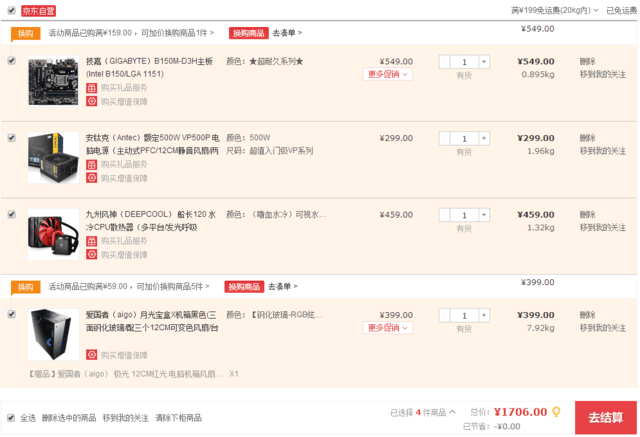The width and height of the screenshot is (640, 437).
Task: Uncheck the aigo case item checkbox
Action: (x=11, y=314)
